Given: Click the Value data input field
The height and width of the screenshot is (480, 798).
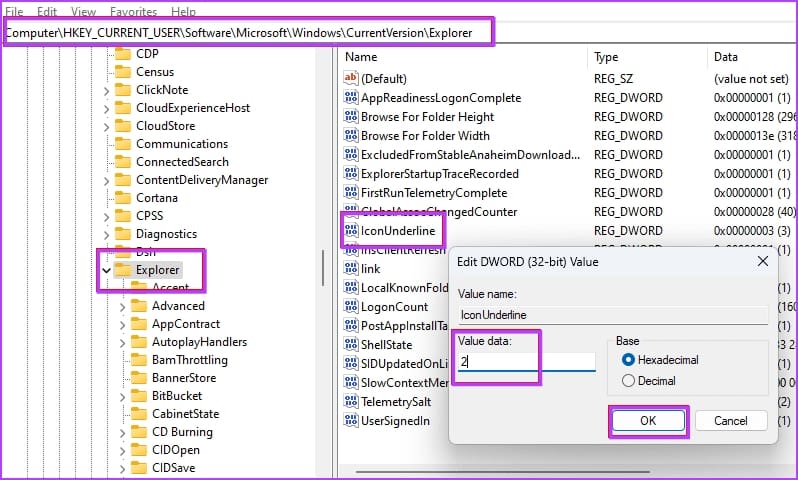Looking at the screenshot, I should pyautogui.click(x=526, y=362).
